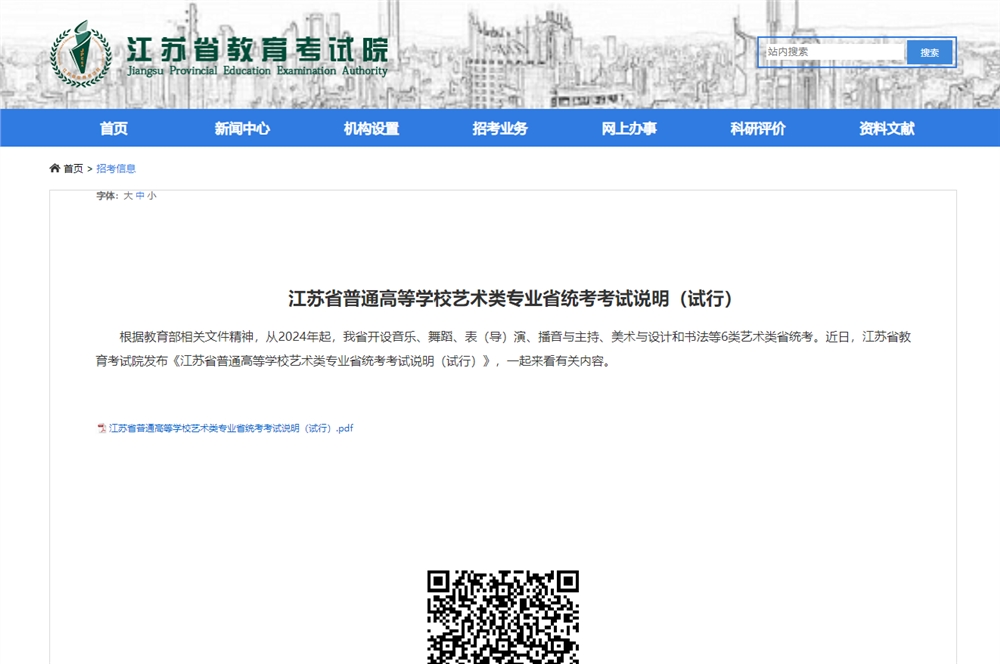Image resolution: width=1000 pixels, height=664 pixels.
Task: Open the 机构设置 navigation menu
Action: [371, 128]
